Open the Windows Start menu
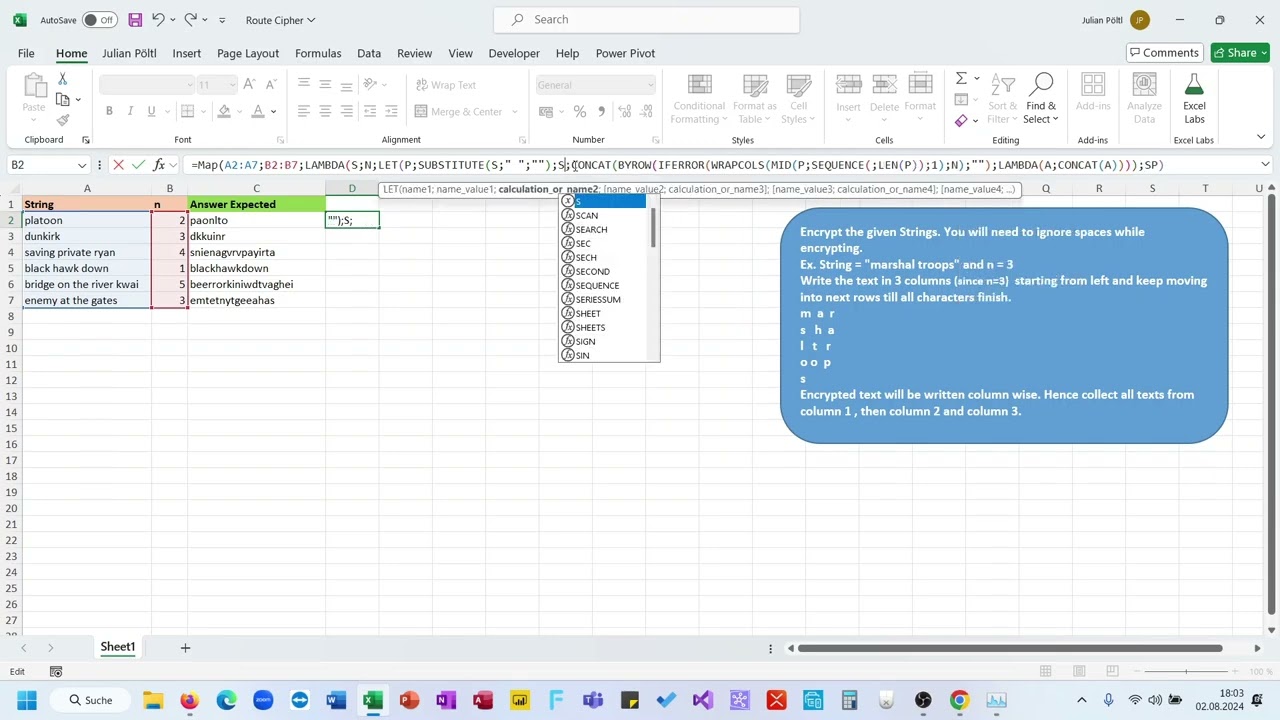The height and width of the screenshot is (720, 1280). pos(26,700)
